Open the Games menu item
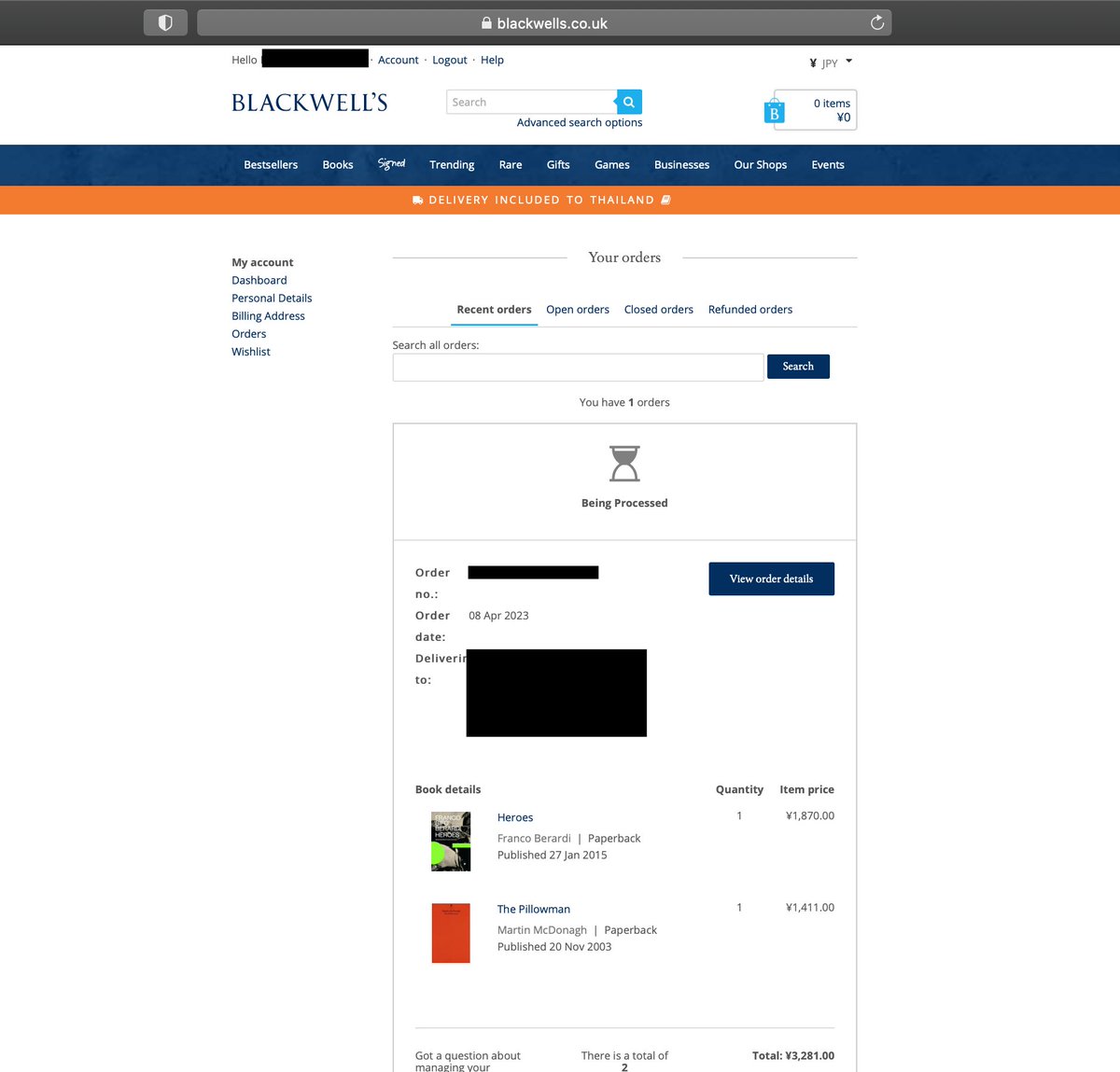 tap(612, 164)
